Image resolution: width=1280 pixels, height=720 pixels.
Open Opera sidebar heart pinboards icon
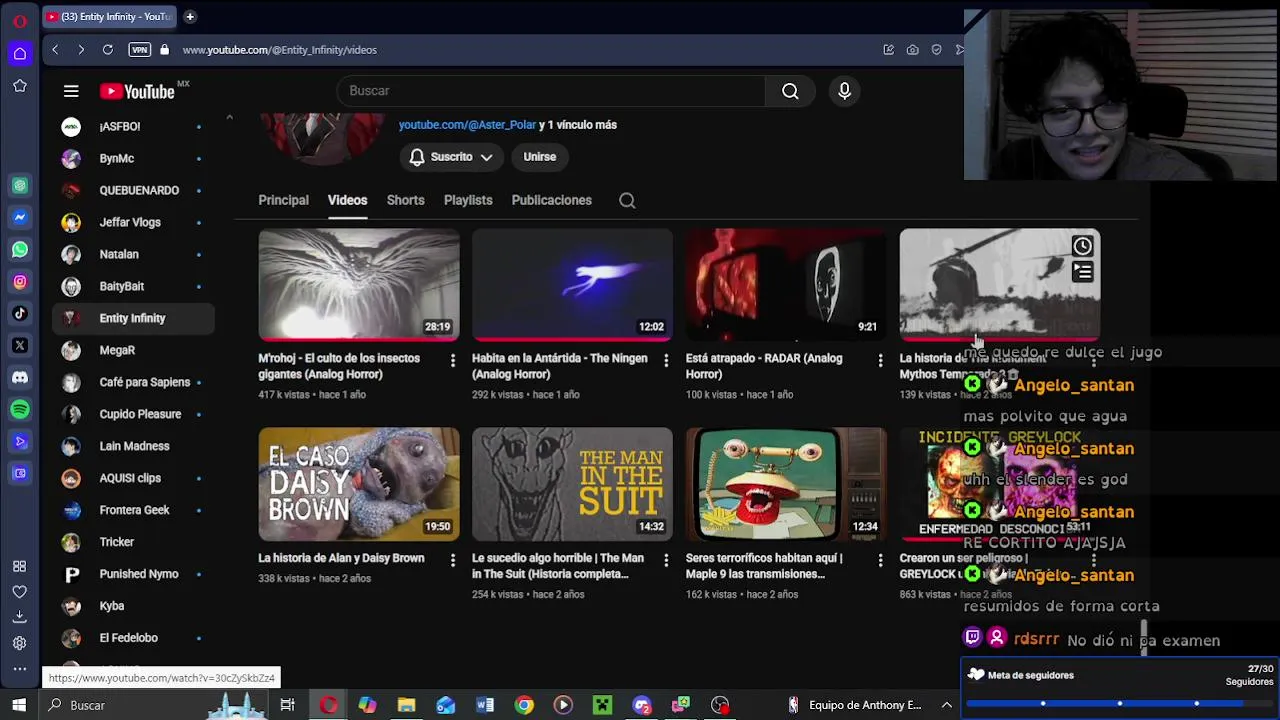pos(20,591)
